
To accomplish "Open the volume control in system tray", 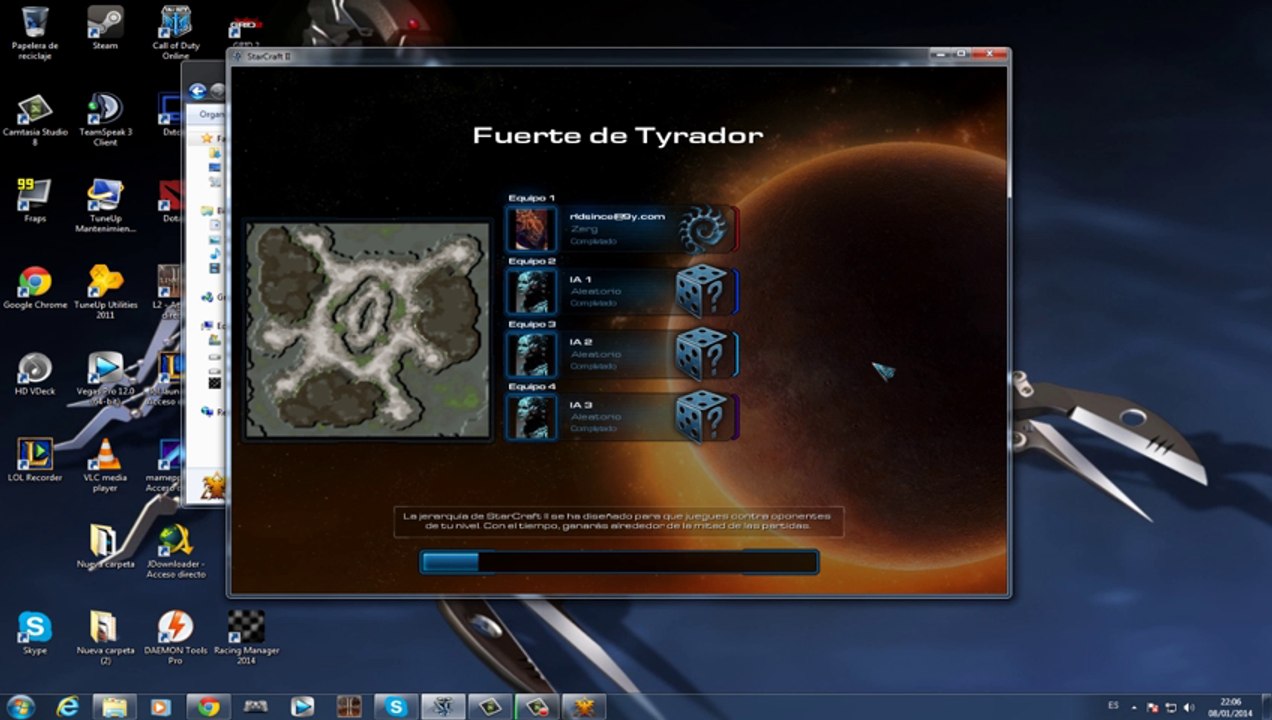I will coord(1189,707).
